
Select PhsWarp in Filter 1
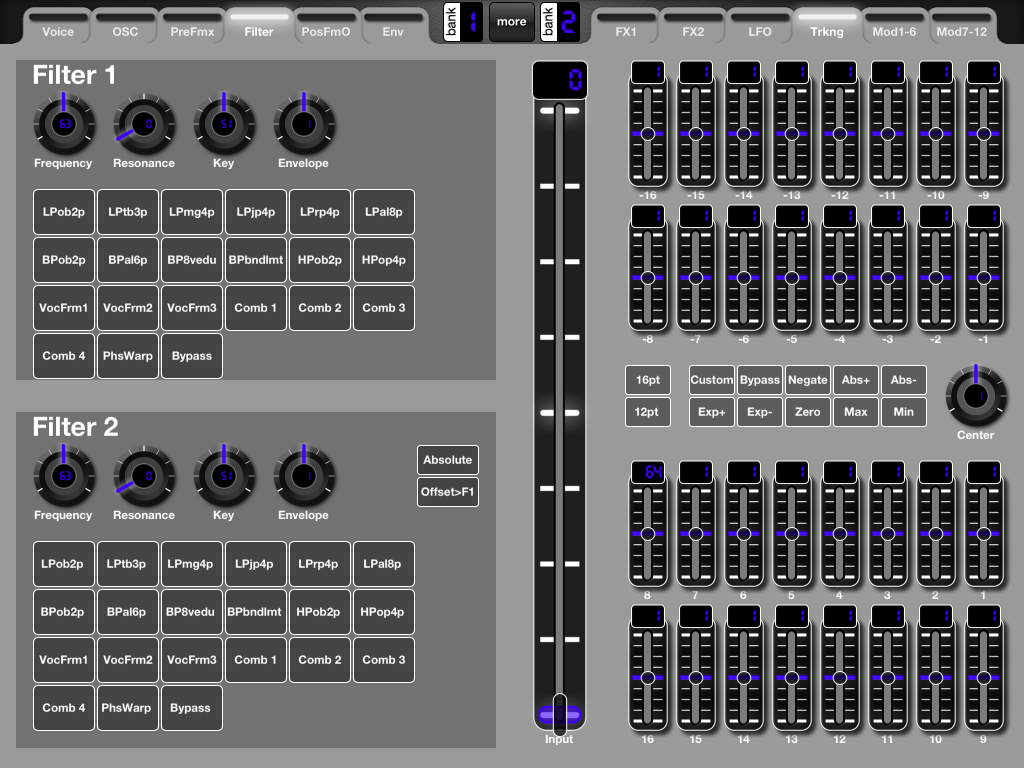coord(128,356)
